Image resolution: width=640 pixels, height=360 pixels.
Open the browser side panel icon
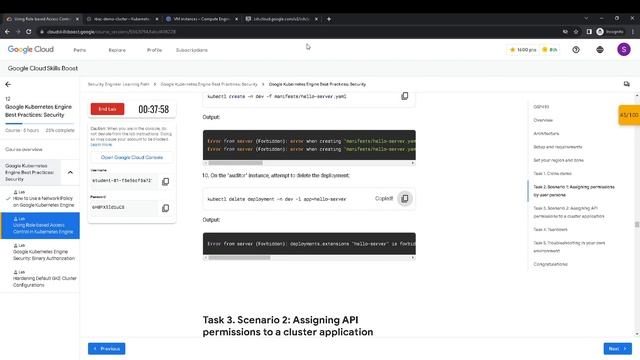pyautogui.click(x=589, y=31)
